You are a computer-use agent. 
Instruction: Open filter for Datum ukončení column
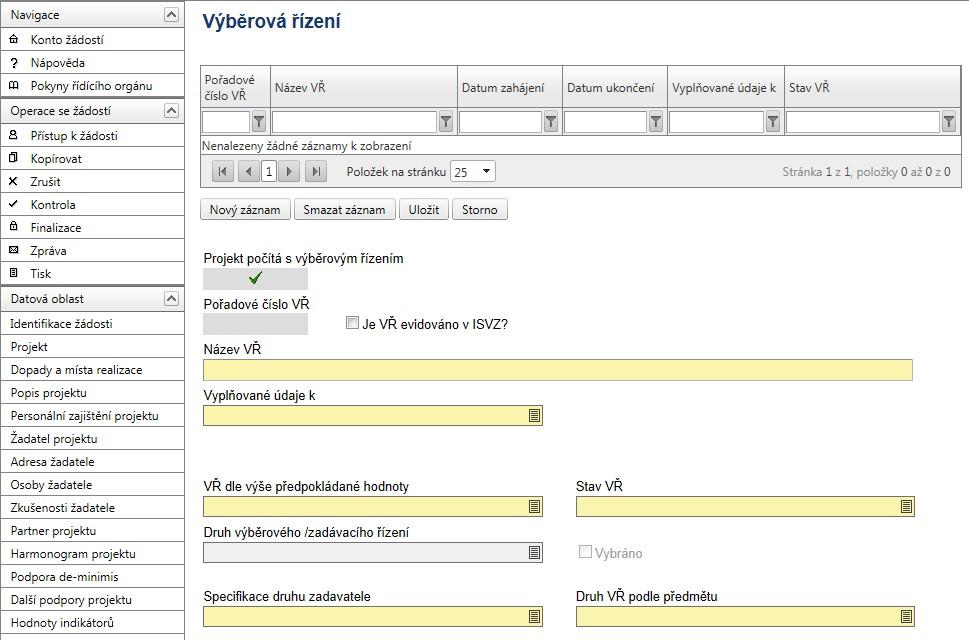pos(656,122)
